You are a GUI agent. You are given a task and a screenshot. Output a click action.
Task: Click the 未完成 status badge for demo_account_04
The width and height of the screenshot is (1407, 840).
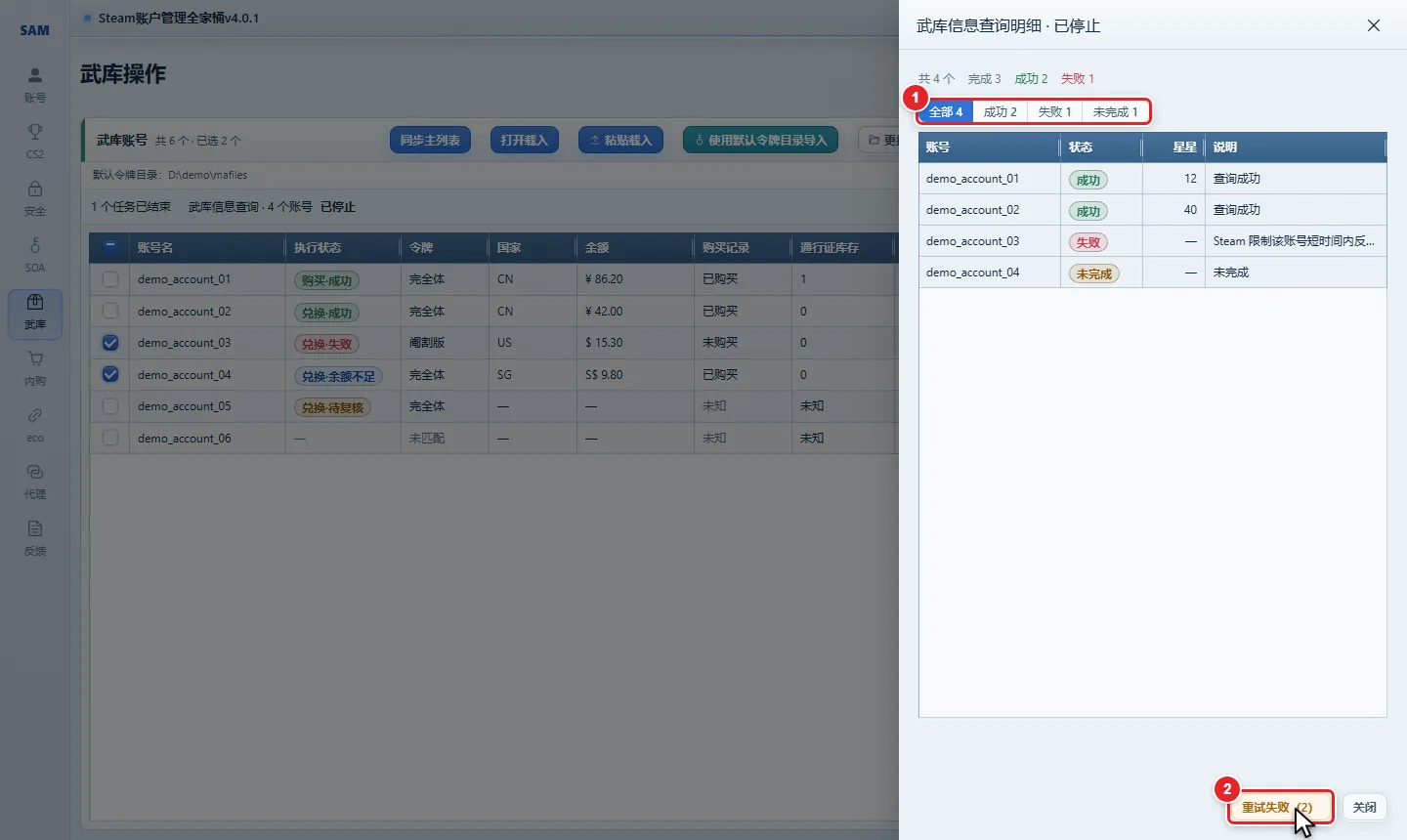[1094, 274]
